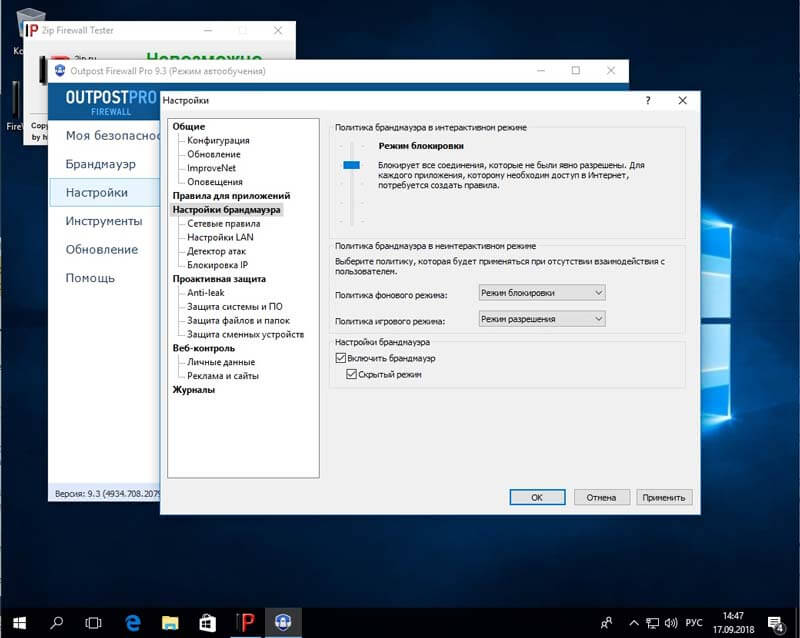Launch Microsoft Edge from the taskbar
Screen dimensions: 800x638
tap(134, 623)
